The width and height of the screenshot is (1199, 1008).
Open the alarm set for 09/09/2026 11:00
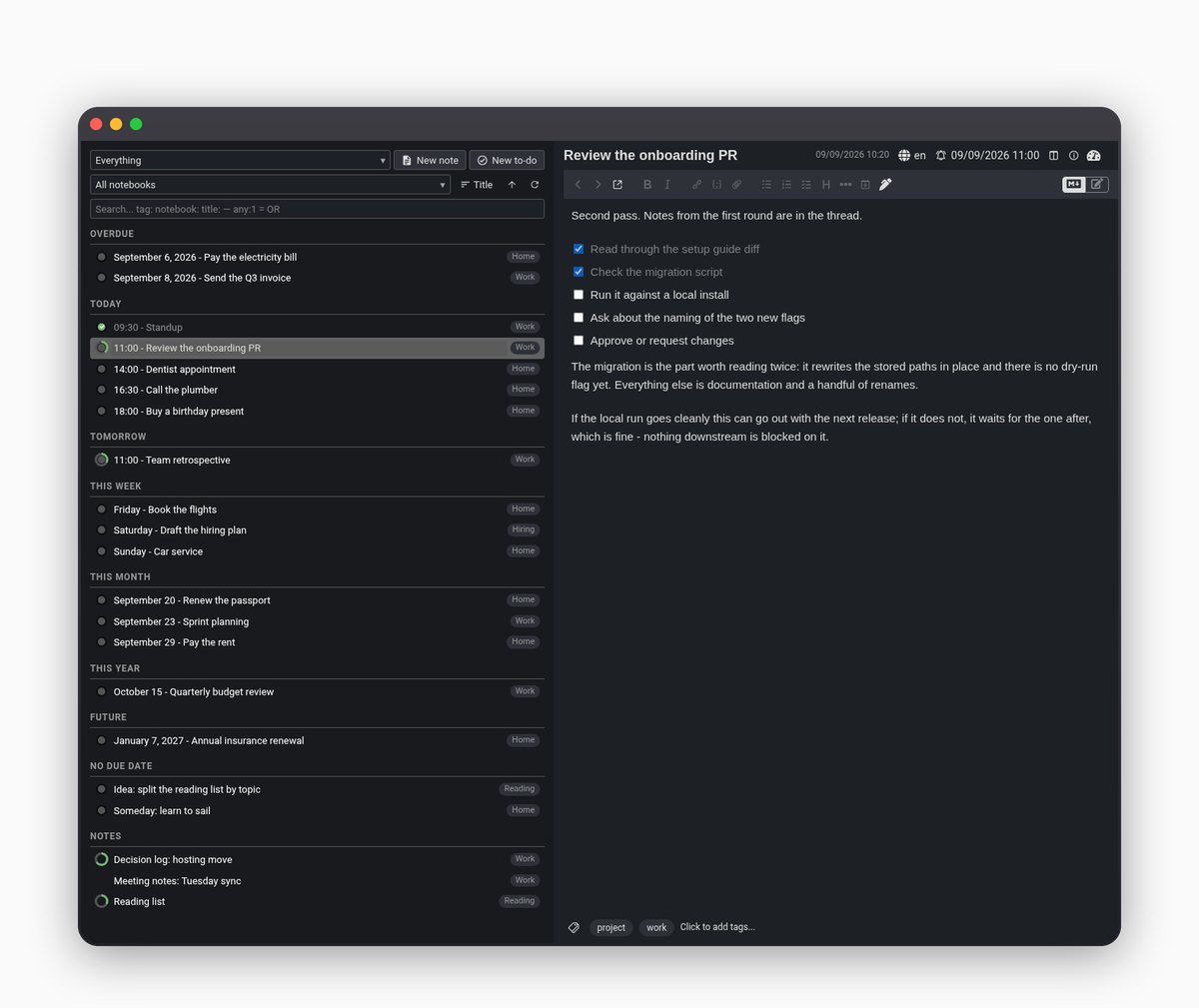pos(987,156)
